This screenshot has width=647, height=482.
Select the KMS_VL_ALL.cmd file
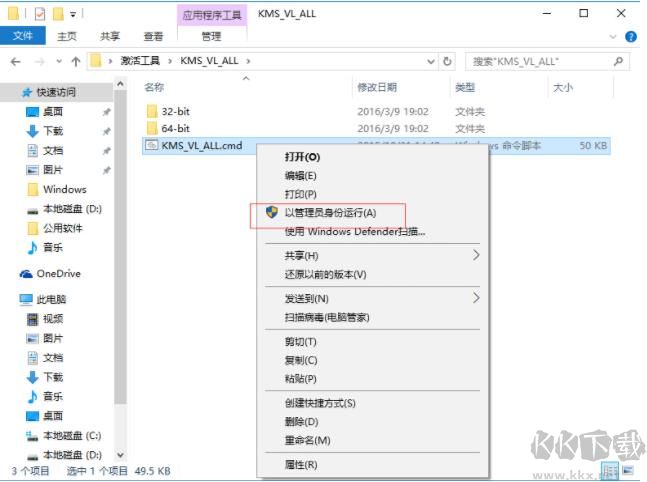pos(201,145)
